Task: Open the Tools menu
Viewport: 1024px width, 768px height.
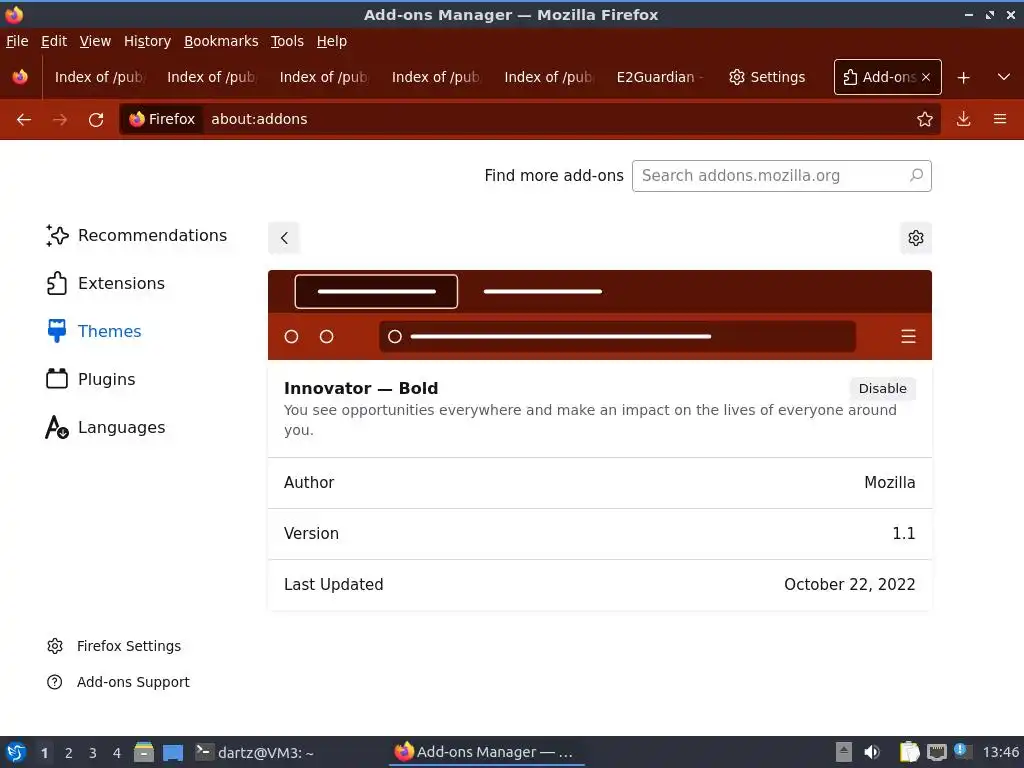Action: tap(287, 41)
